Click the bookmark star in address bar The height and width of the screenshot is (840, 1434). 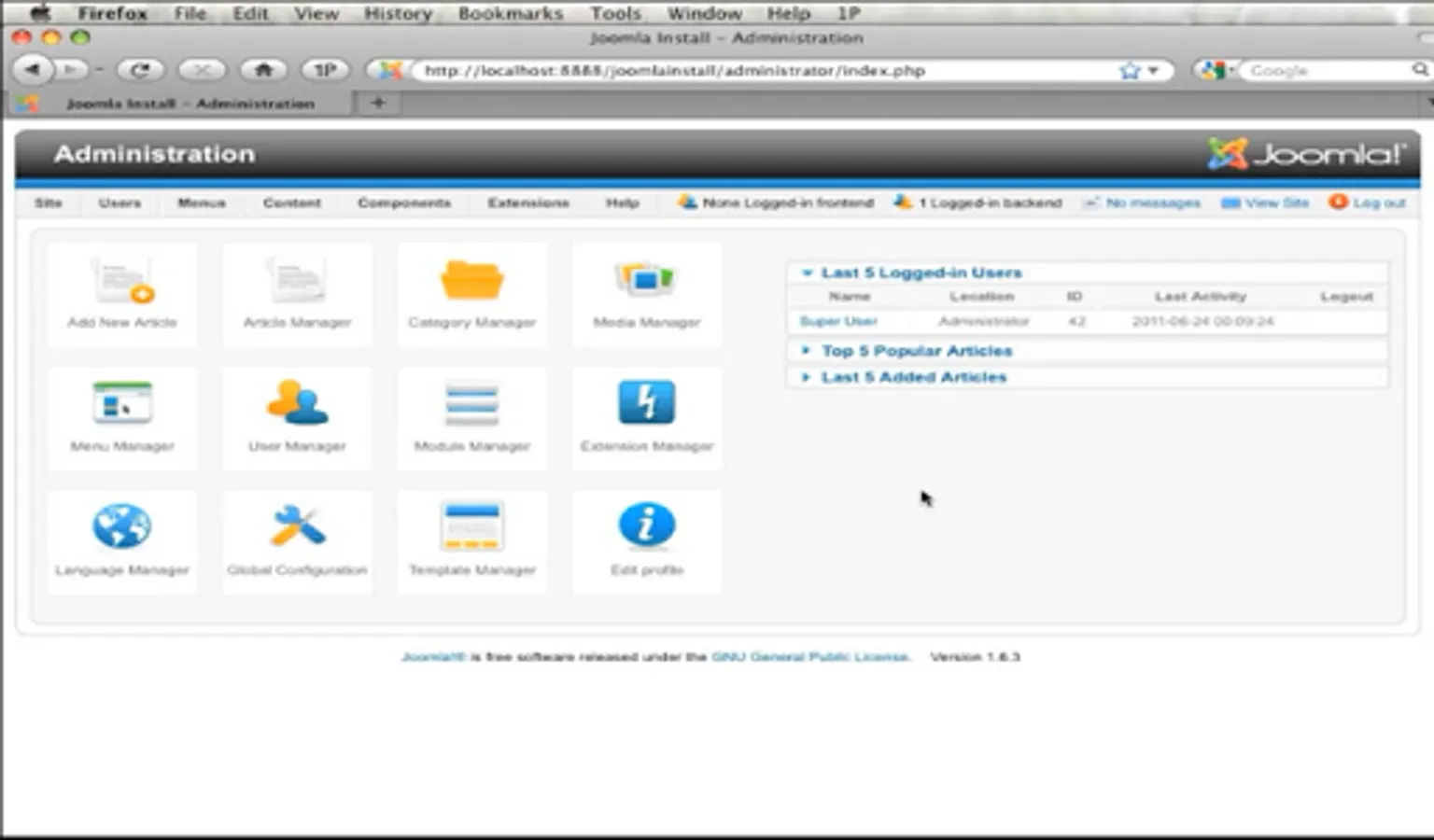pos(1130,71)
